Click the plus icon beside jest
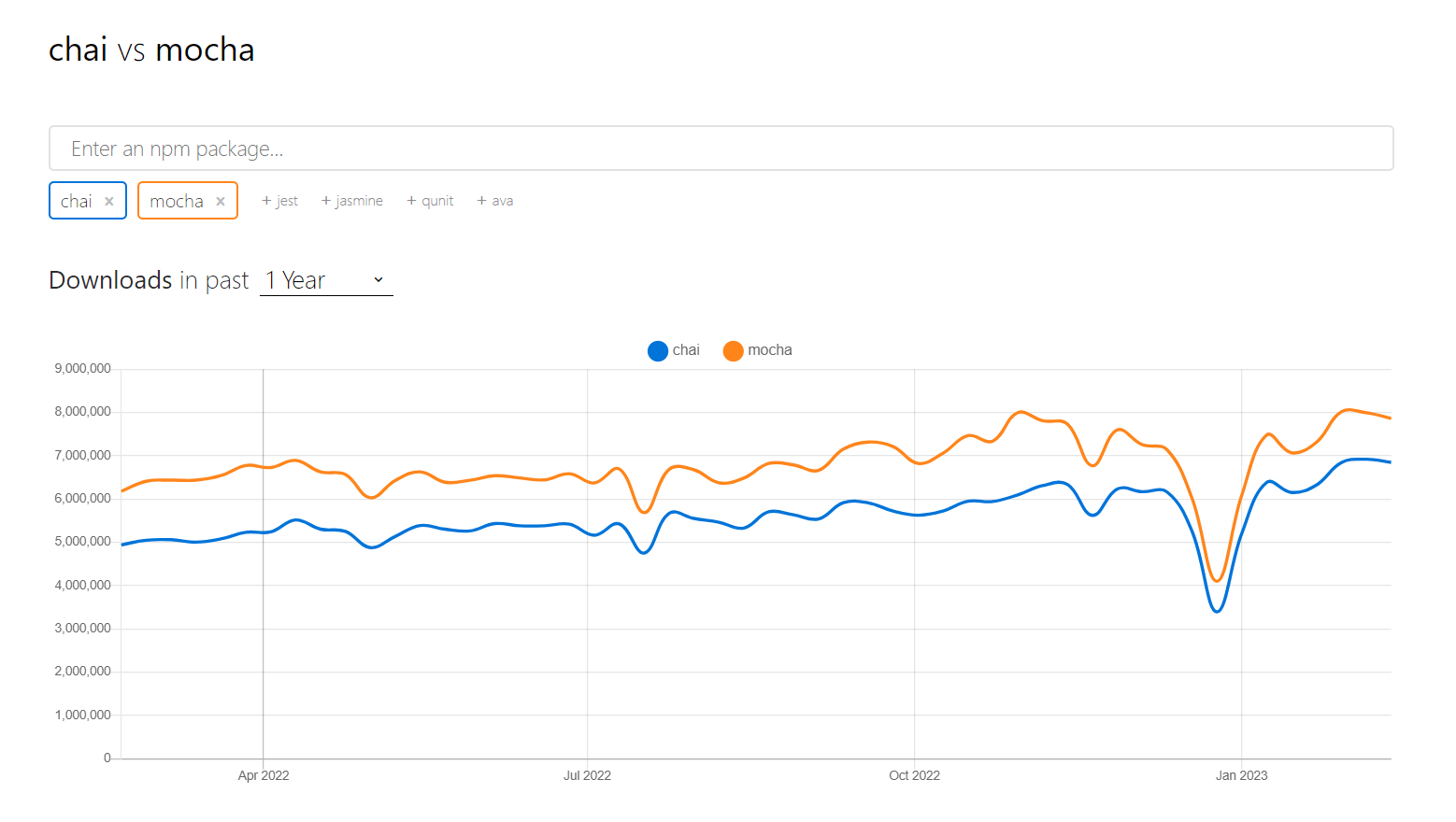 point(266,201)
